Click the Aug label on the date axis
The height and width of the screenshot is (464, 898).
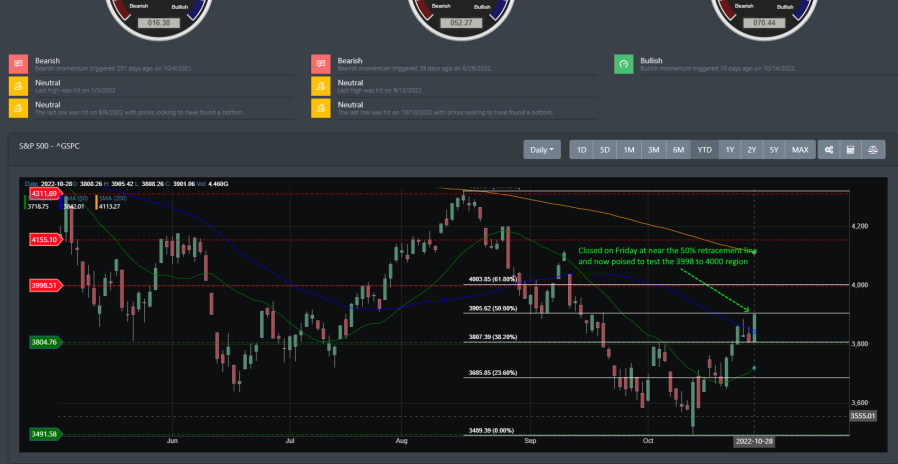tap(401, 441)
